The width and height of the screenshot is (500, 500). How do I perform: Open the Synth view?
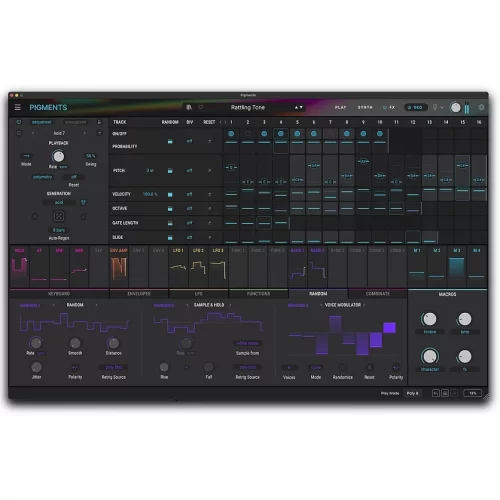(365, 107)
